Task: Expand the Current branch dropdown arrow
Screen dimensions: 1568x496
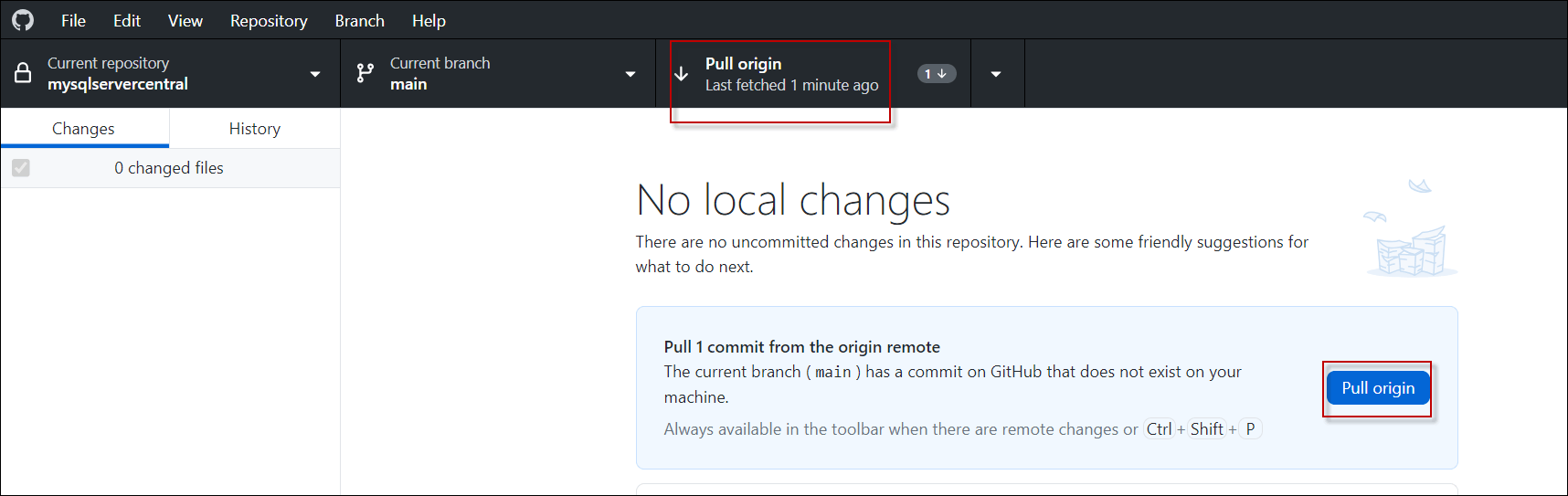Action: coord(630,74)
